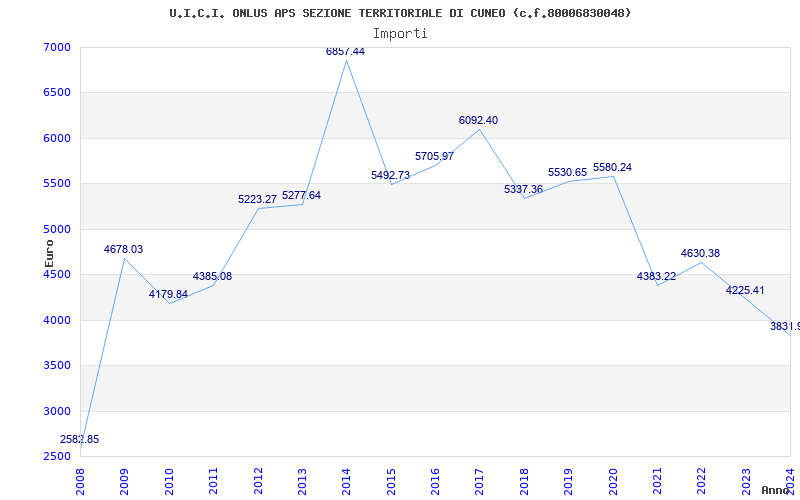800x500 pixels.
Task: Select the 4383.22 data label
Action: tap(656, 277)
